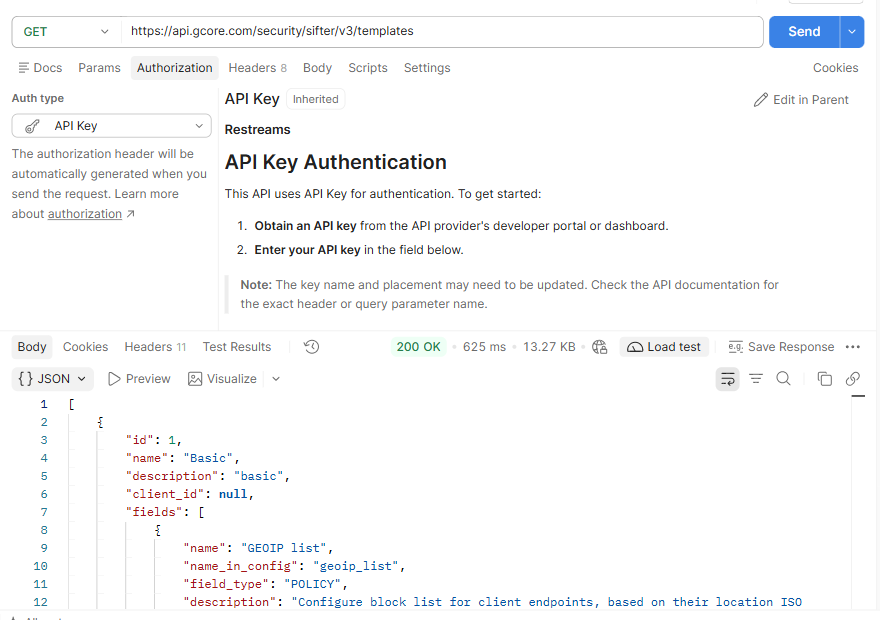Image resolution: width=880 pixels, height=620 pixels.
Task: Open the response more options ellipsis
Action: (852, 347)
